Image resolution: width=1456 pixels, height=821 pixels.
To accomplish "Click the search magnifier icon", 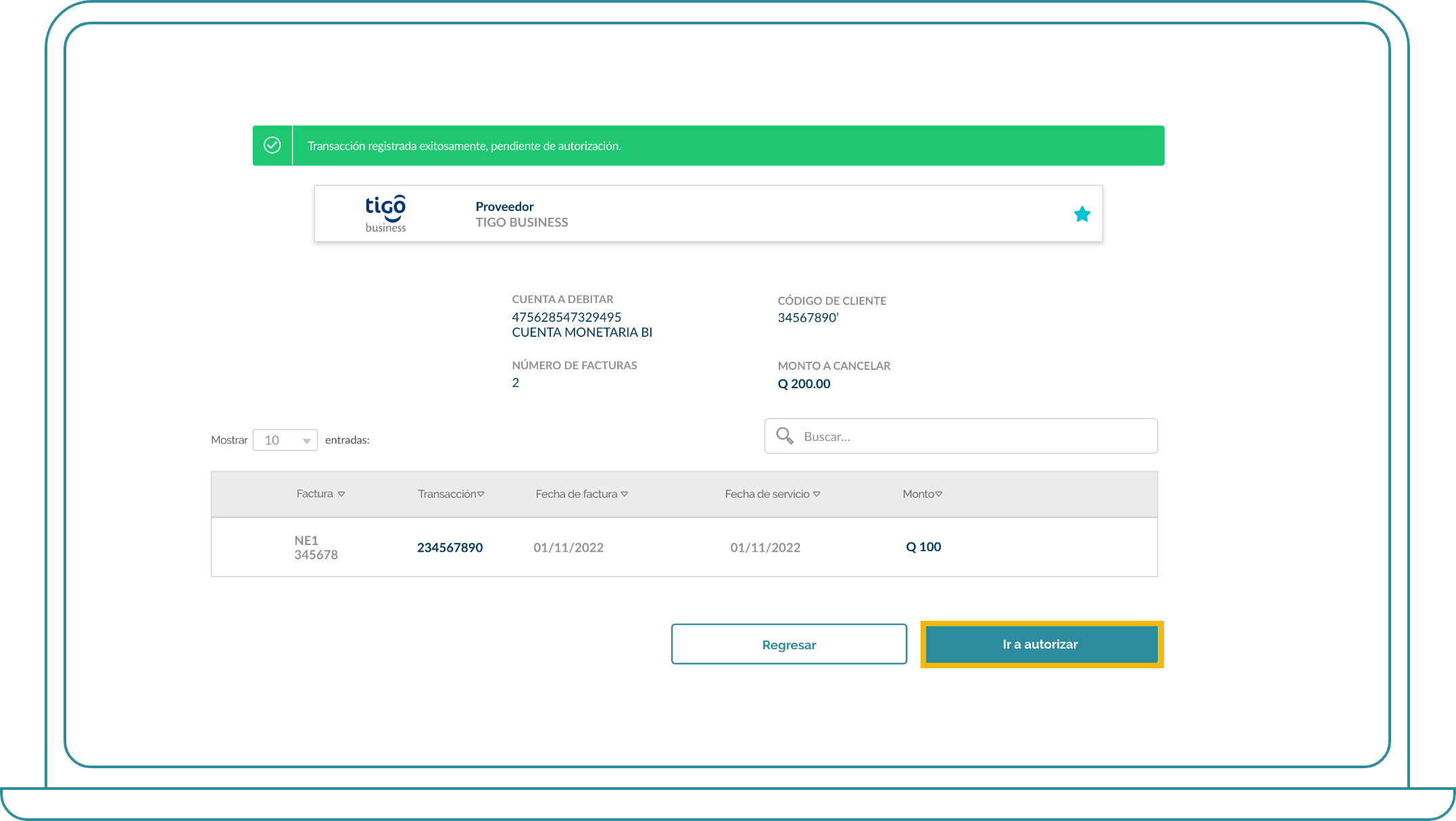I will tap(784, 436).
